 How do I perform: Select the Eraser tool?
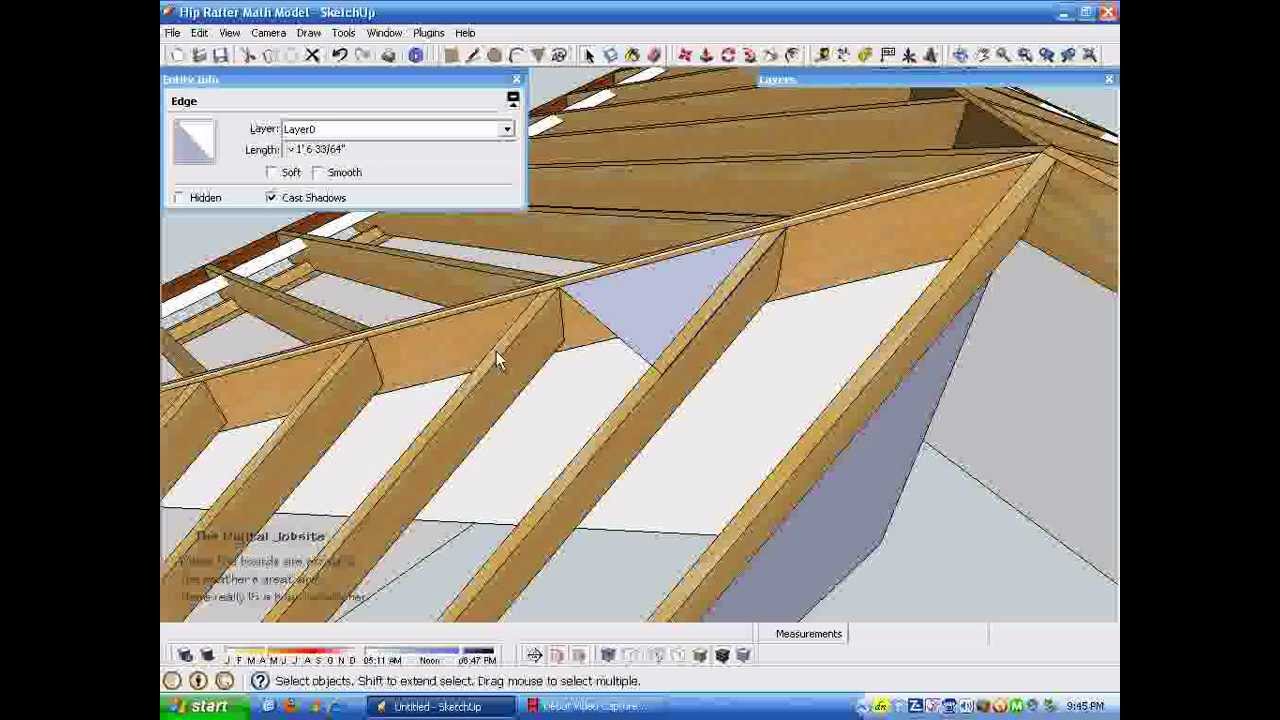tap(654, 55)
